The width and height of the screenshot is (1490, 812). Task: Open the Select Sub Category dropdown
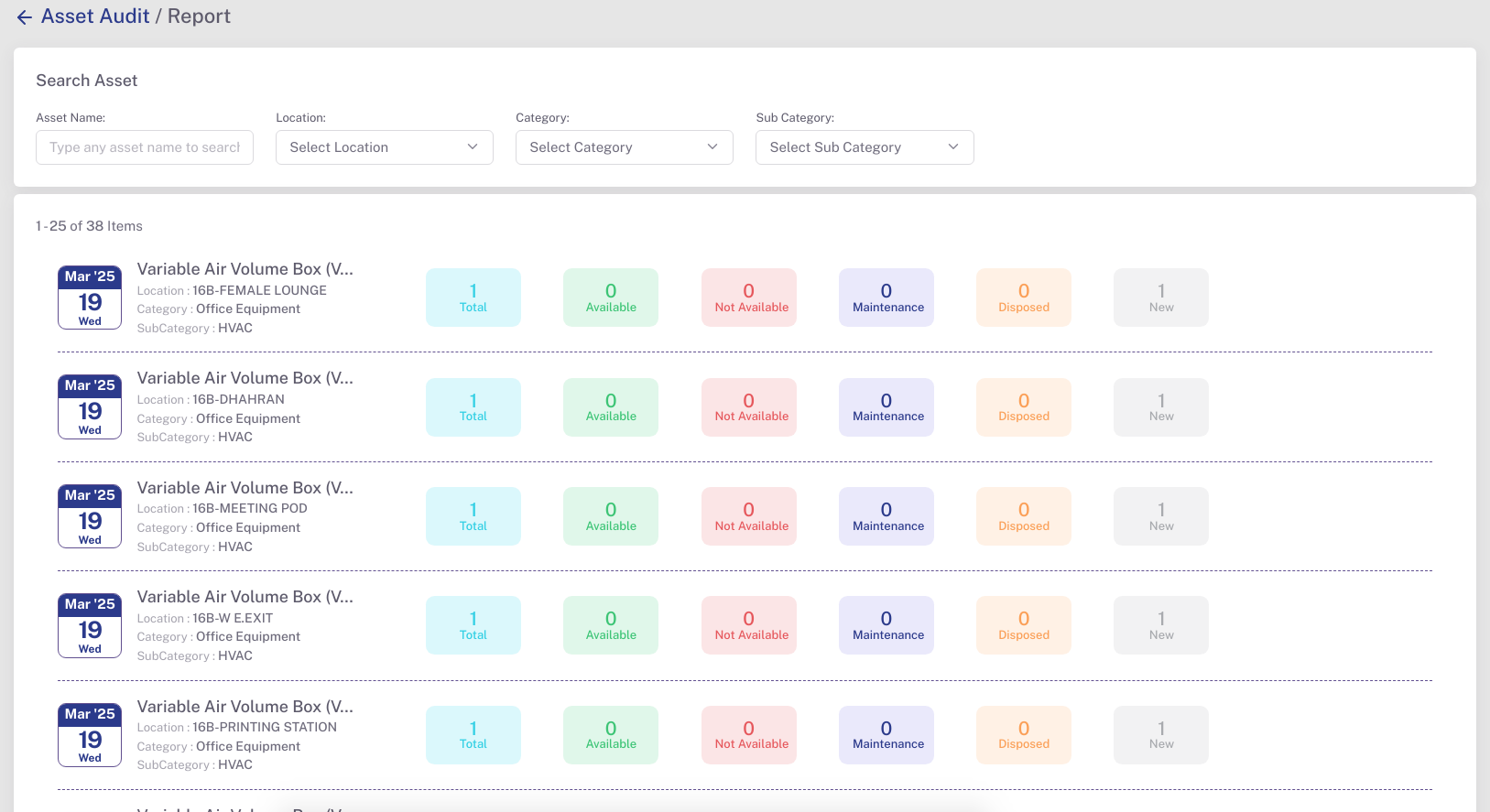864,147
